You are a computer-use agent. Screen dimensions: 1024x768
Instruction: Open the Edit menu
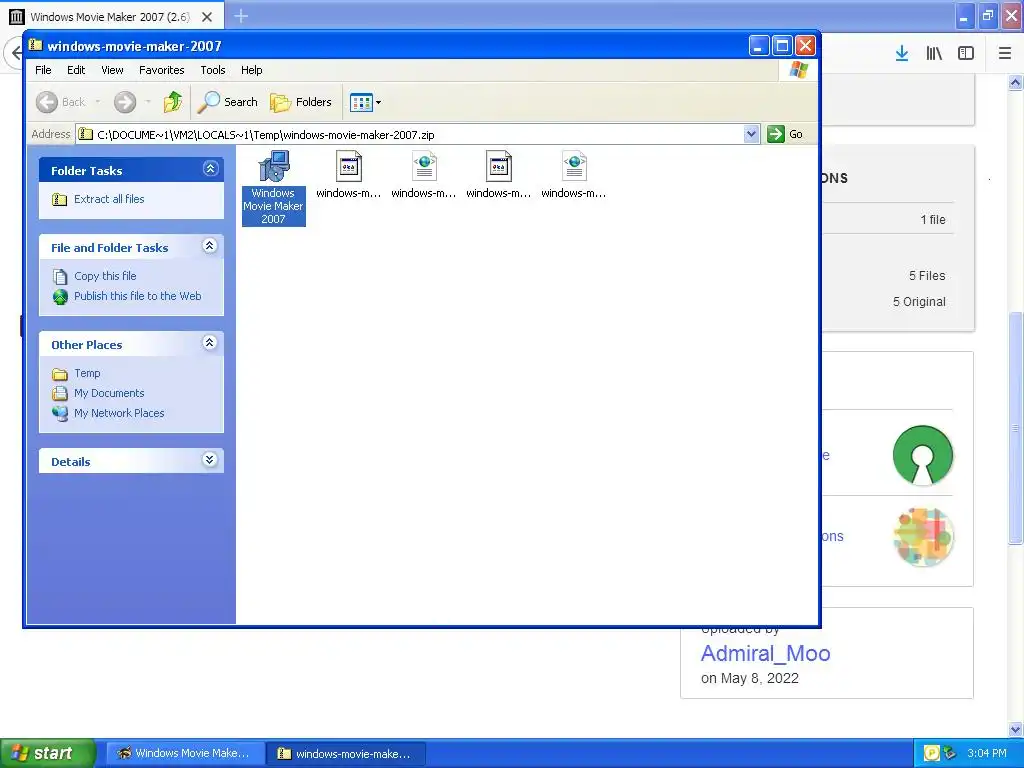pyautogui.click(x=76, y=70)
